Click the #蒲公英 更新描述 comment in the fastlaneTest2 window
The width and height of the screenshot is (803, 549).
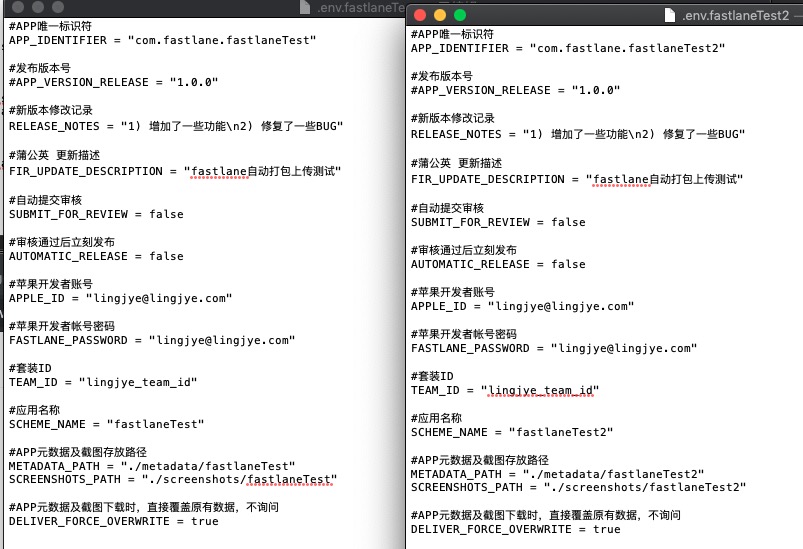[456, 163]
